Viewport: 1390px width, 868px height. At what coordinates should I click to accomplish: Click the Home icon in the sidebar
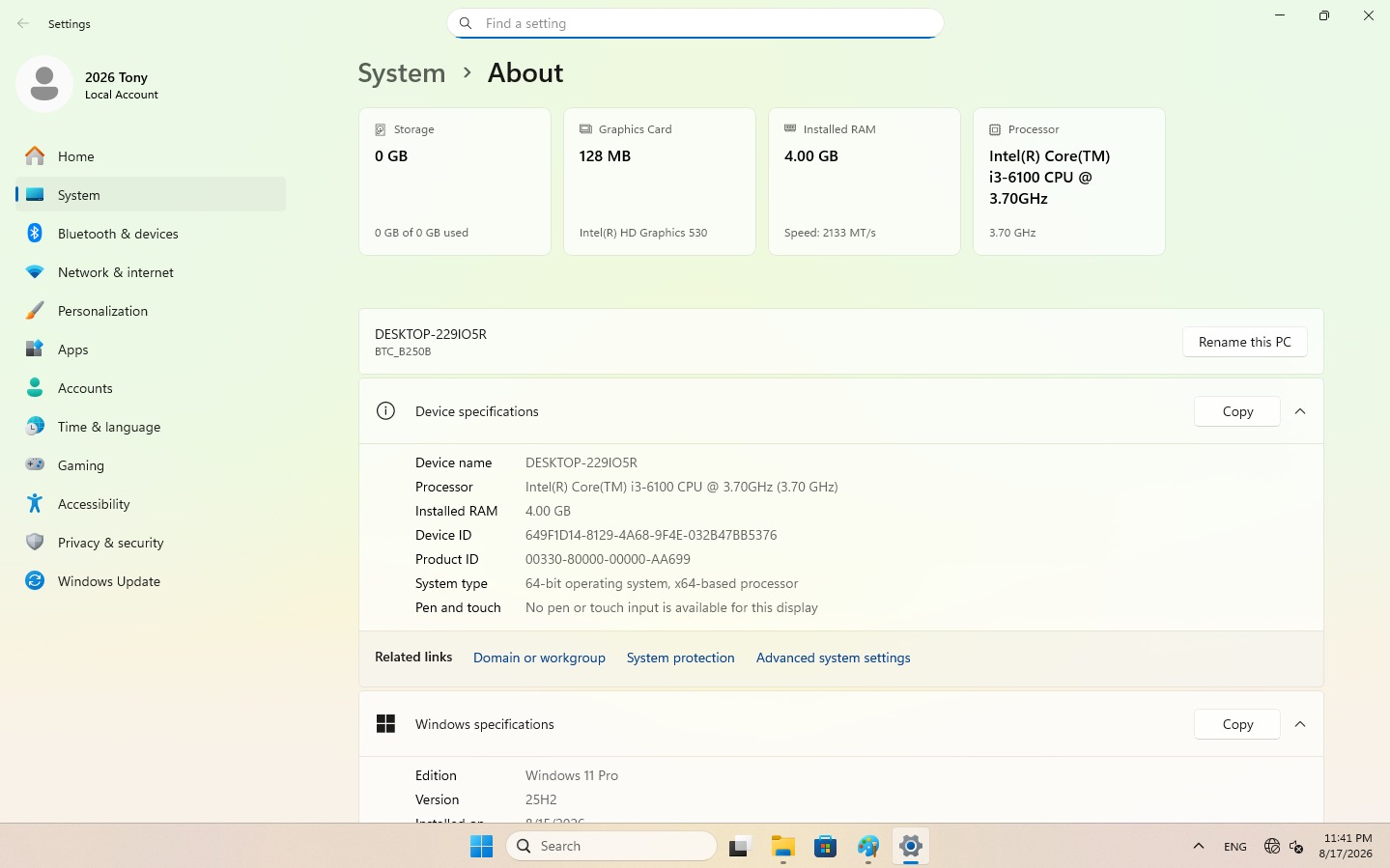35,155
